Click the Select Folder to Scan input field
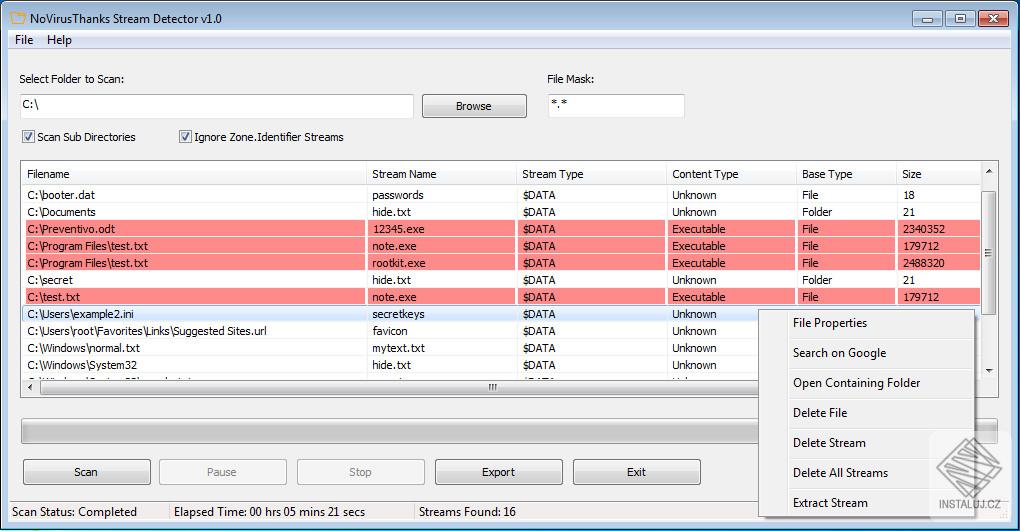 coord(217,106)
